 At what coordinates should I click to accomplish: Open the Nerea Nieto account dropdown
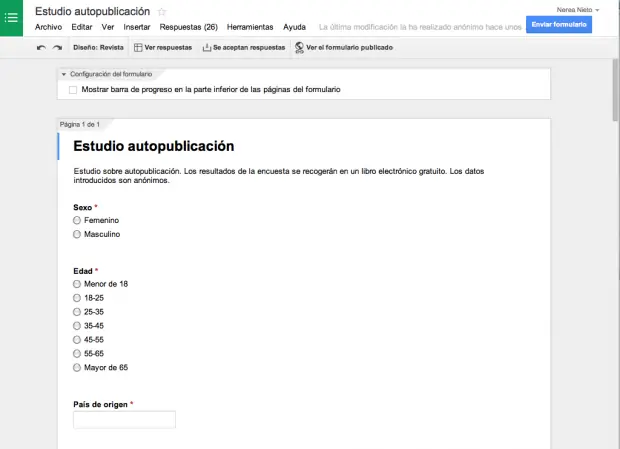tap(576, 9)
